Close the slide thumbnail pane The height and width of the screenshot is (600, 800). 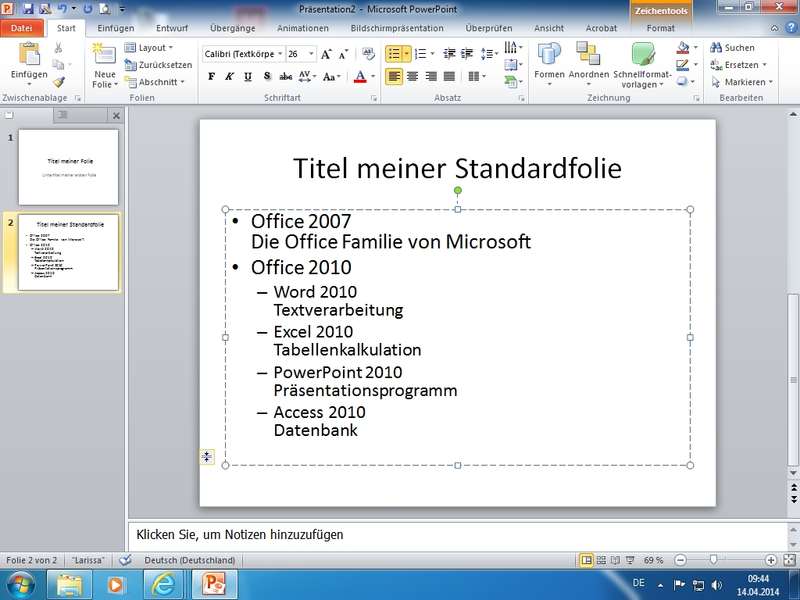pyautogui.click(x=116, y=116)
